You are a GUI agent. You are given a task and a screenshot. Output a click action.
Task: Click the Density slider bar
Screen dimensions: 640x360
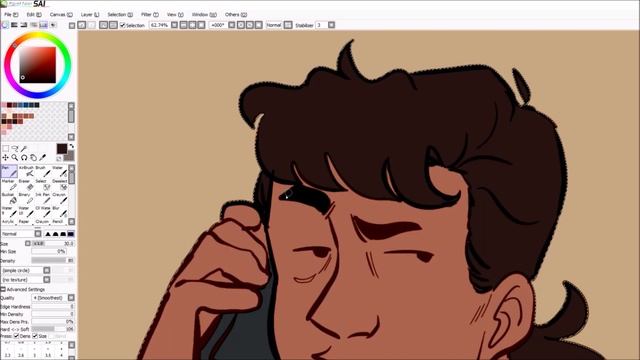tap(53, 260)
